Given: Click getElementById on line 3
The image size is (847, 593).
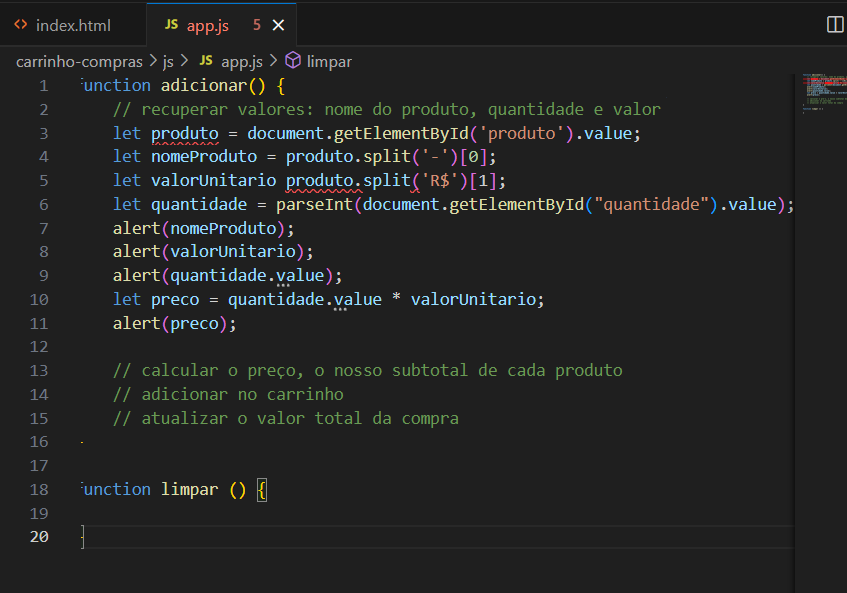Looking at the screenshot, I should point(401,133).
